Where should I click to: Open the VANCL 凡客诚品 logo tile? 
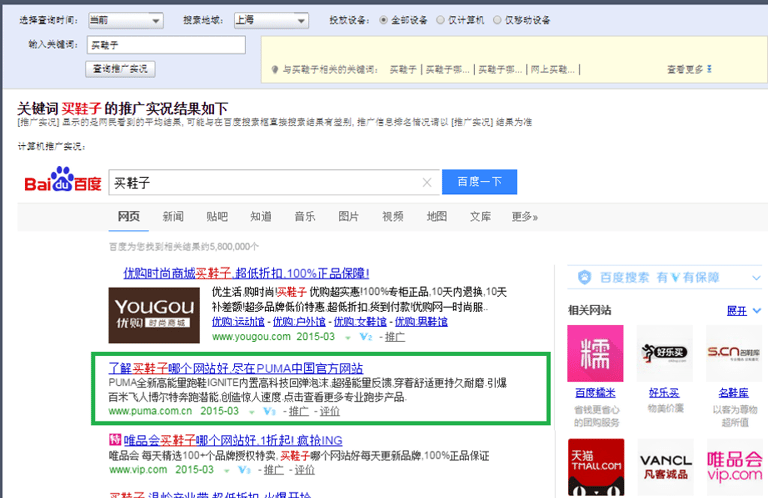click(x=665, y=468)
